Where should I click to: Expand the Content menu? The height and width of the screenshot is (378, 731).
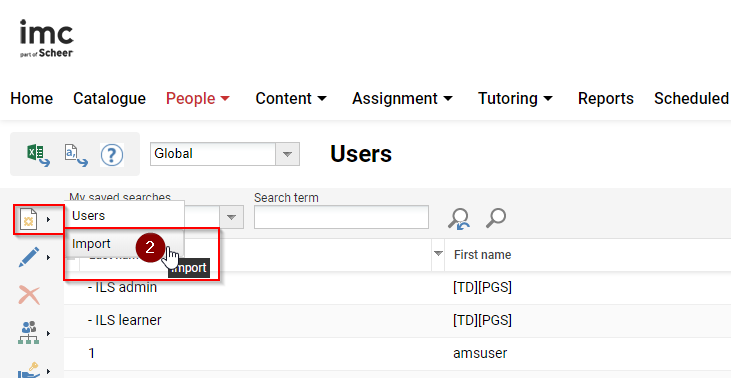click(x=291, y=98)
